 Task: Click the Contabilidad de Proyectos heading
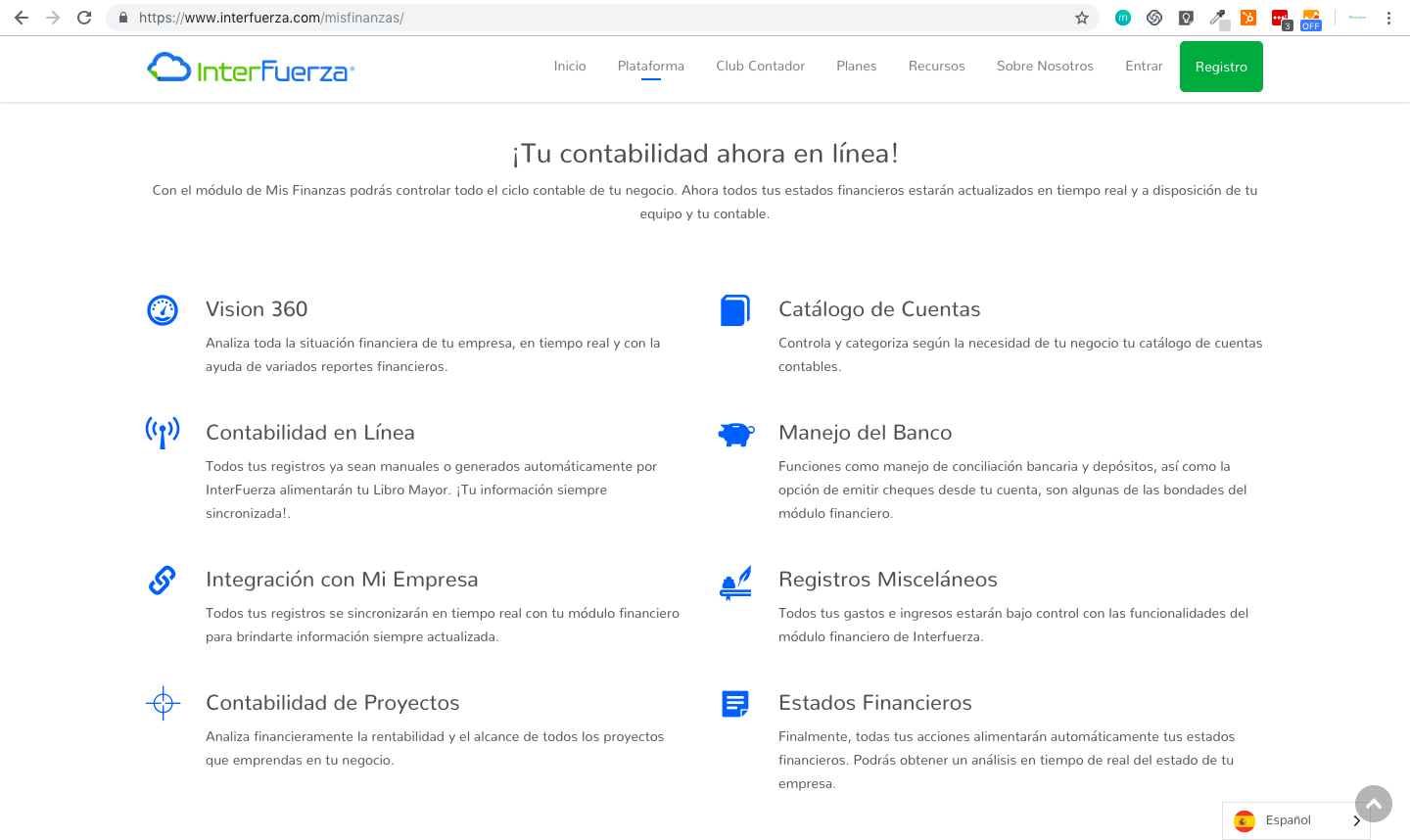point(333,703)
